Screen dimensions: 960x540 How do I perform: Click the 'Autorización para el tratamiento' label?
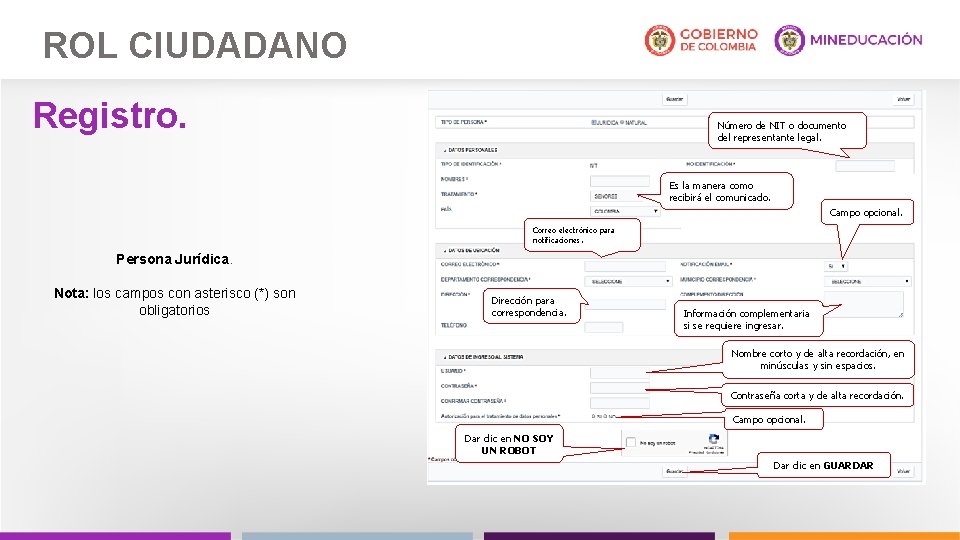point(500,416)
